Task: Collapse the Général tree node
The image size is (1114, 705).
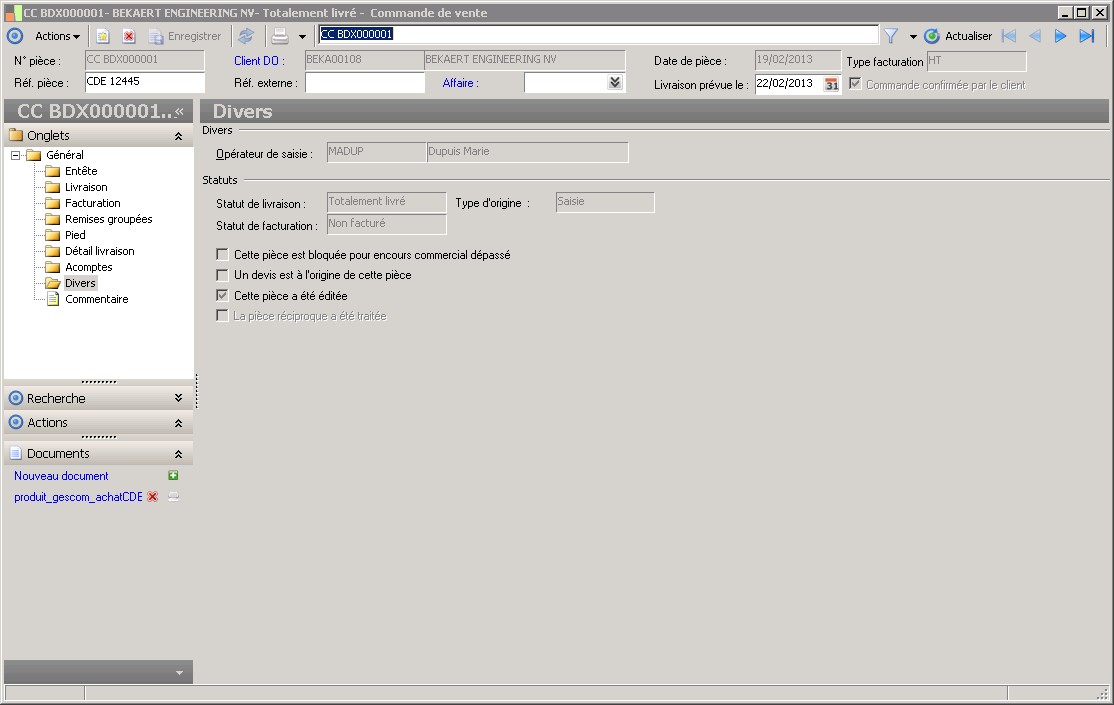Action: (x=16, y=155)
